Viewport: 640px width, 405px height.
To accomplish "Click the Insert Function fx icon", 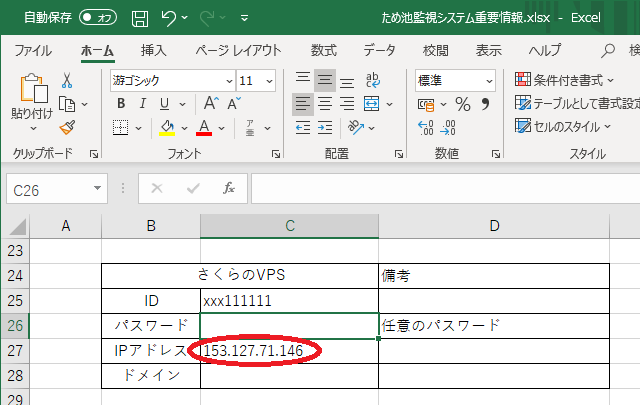I will tap(229, 187).
